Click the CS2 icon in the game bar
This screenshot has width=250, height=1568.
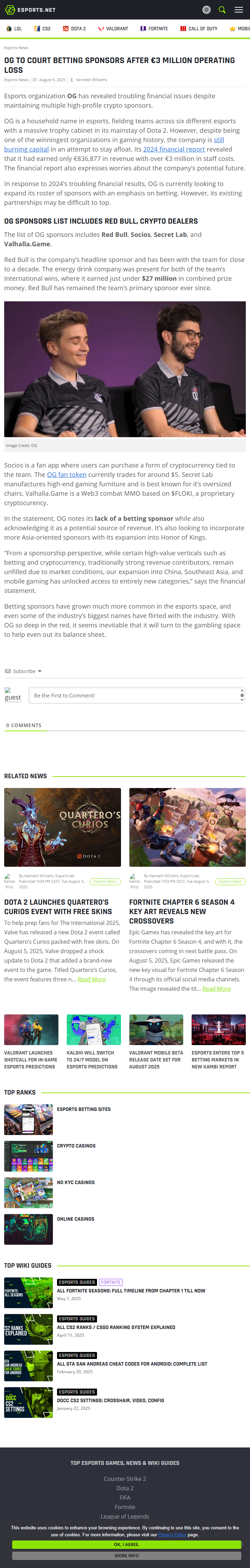(37, 29)
